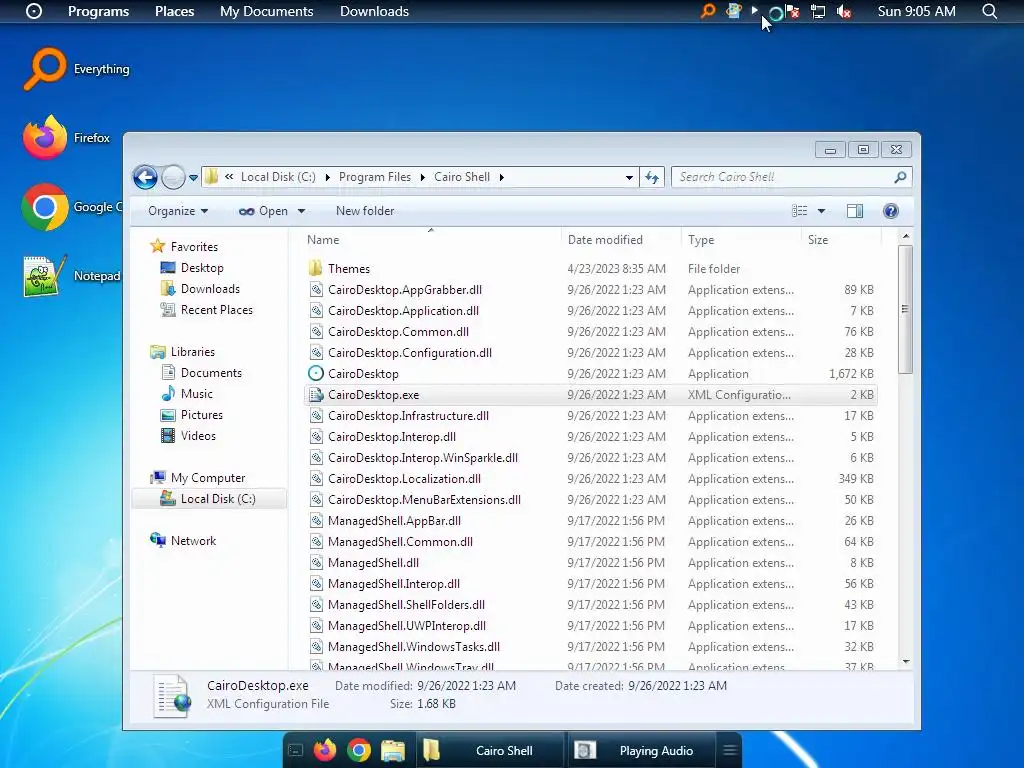Go back in Explorer navigation

point(145,177)
